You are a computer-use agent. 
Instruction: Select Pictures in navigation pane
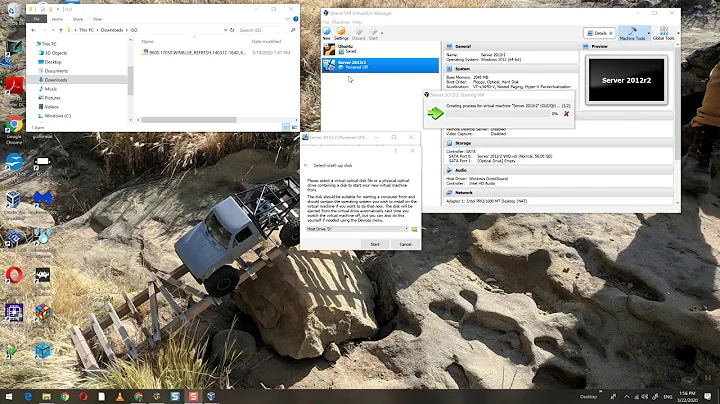point(52,98)
